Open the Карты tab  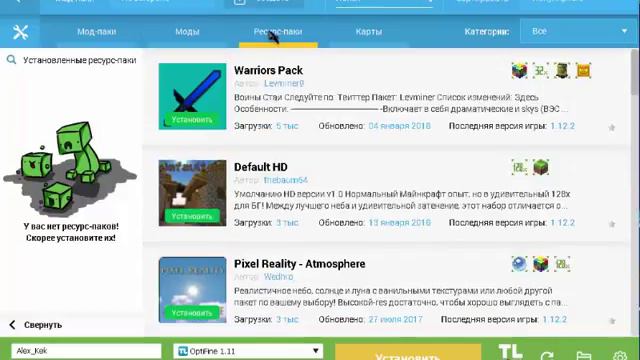click(x=369, y=31)
